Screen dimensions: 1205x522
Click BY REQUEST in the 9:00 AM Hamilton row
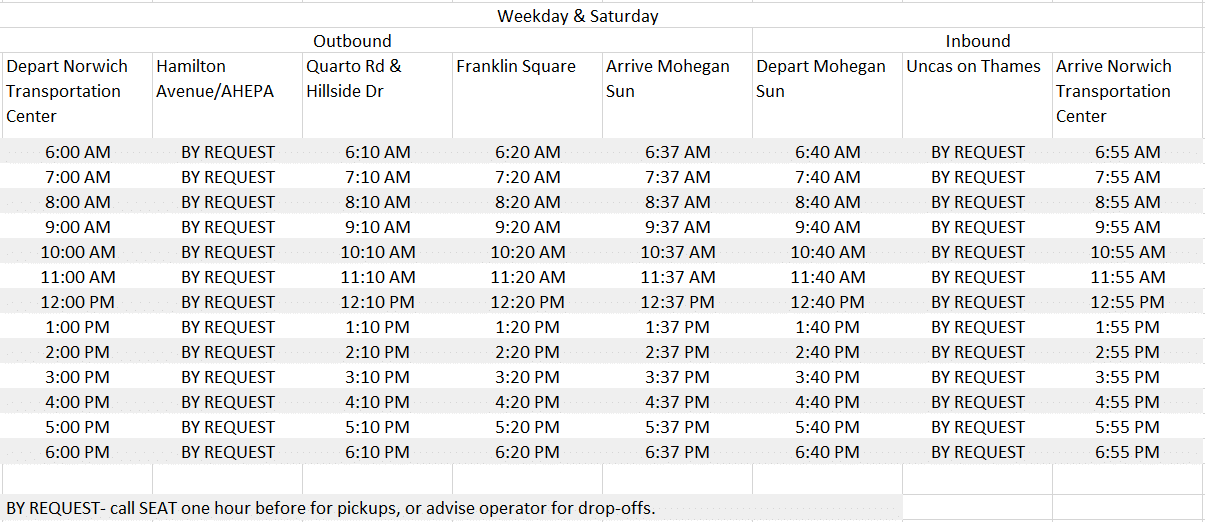click(227, 227)
